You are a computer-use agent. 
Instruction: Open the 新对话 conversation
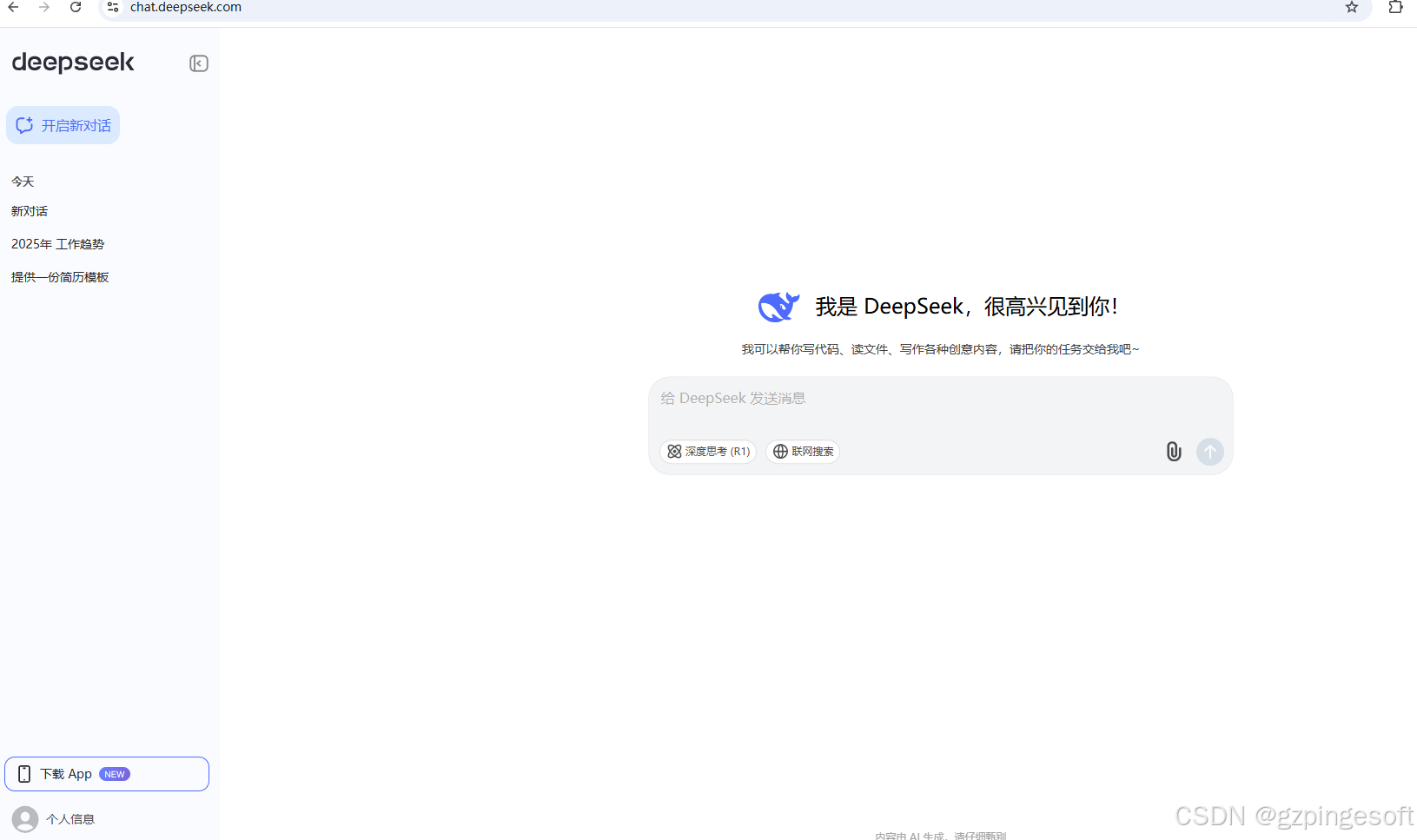point(30,211)
